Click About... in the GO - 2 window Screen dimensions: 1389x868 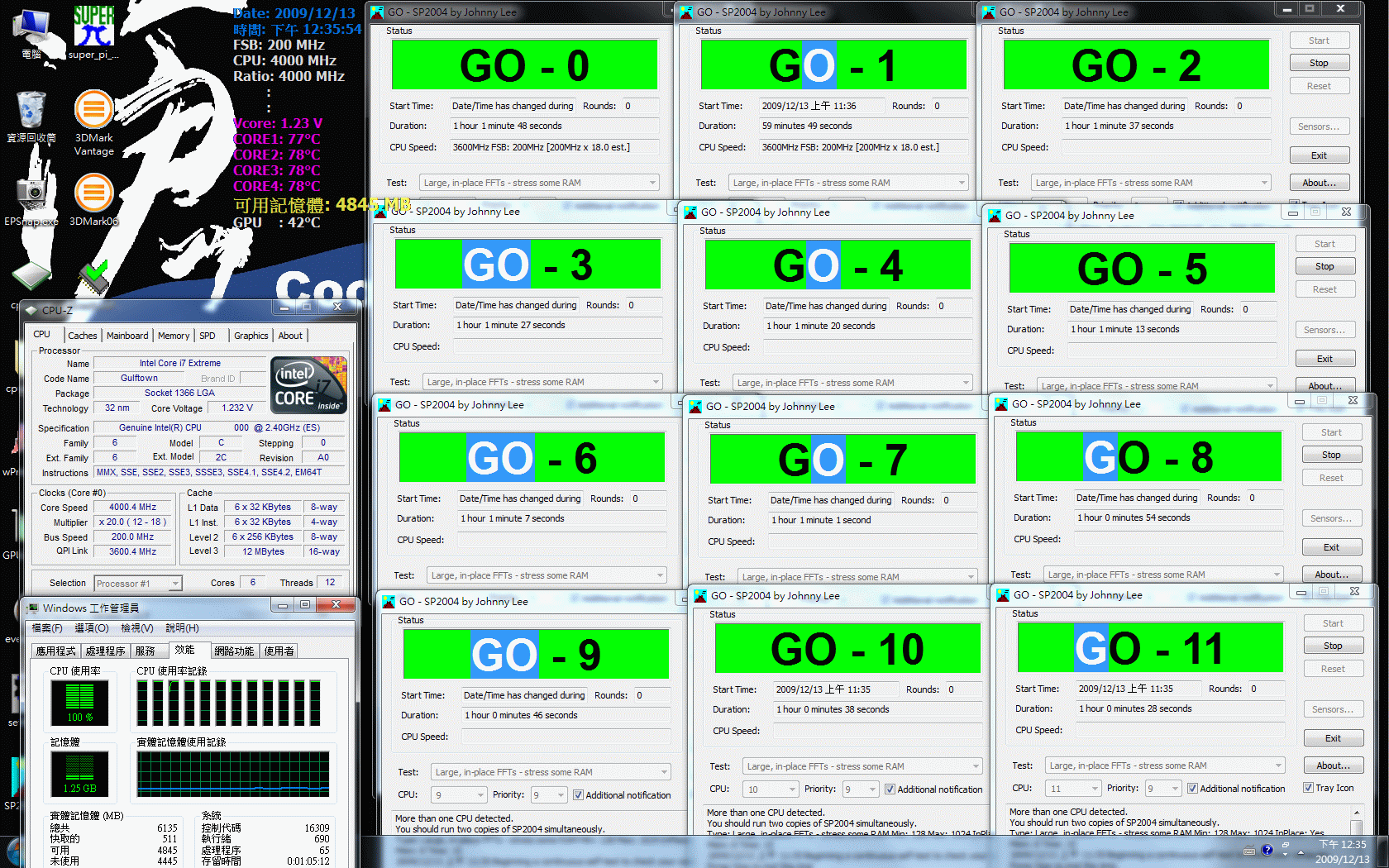(x=1319, y=183)
